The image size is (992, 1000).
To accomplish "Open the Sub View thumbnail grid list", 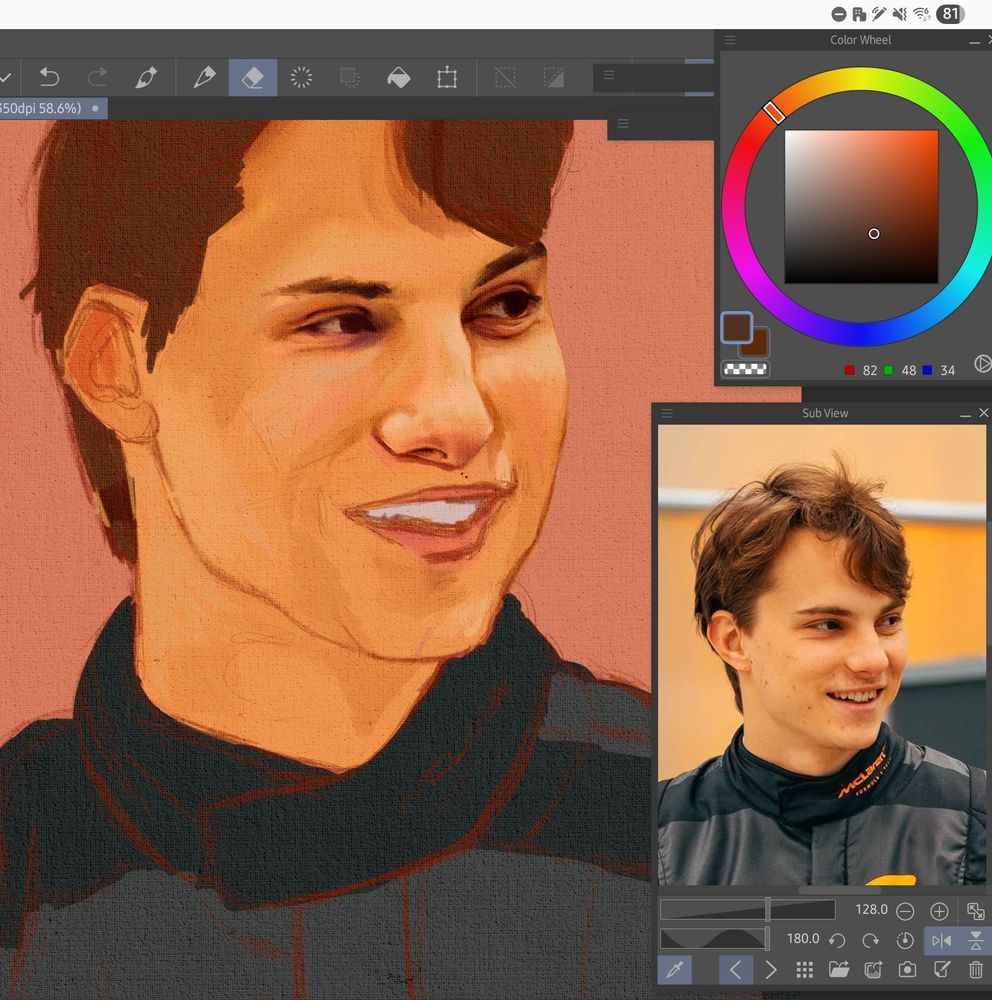I will [x=805, y=969].
